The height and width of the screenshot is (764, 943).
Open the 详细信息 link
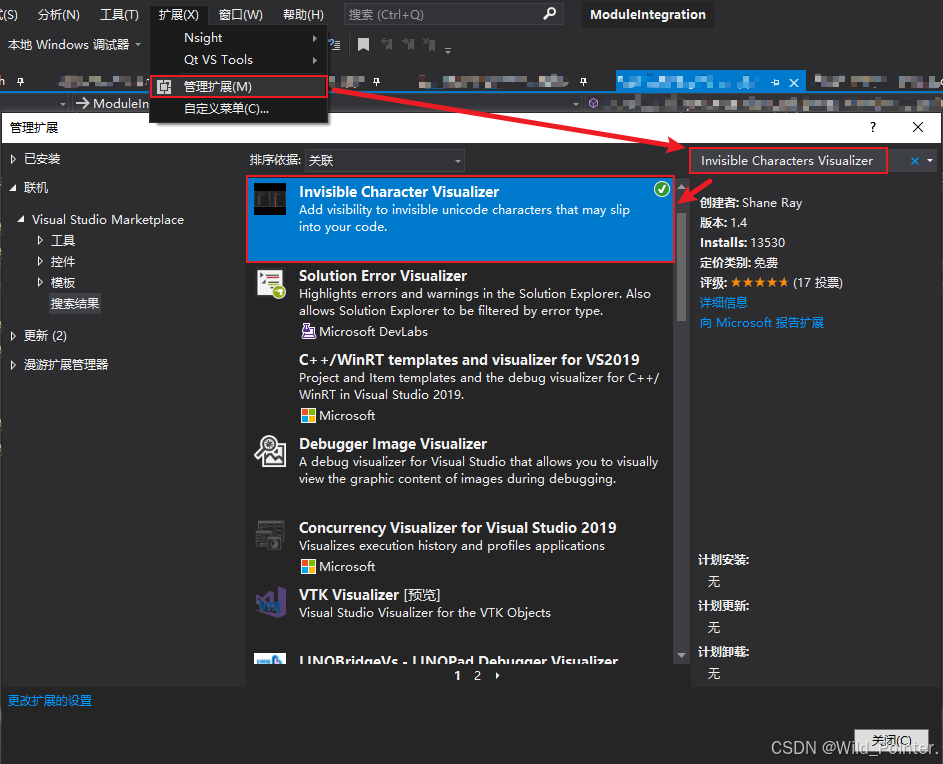[723, 302]
